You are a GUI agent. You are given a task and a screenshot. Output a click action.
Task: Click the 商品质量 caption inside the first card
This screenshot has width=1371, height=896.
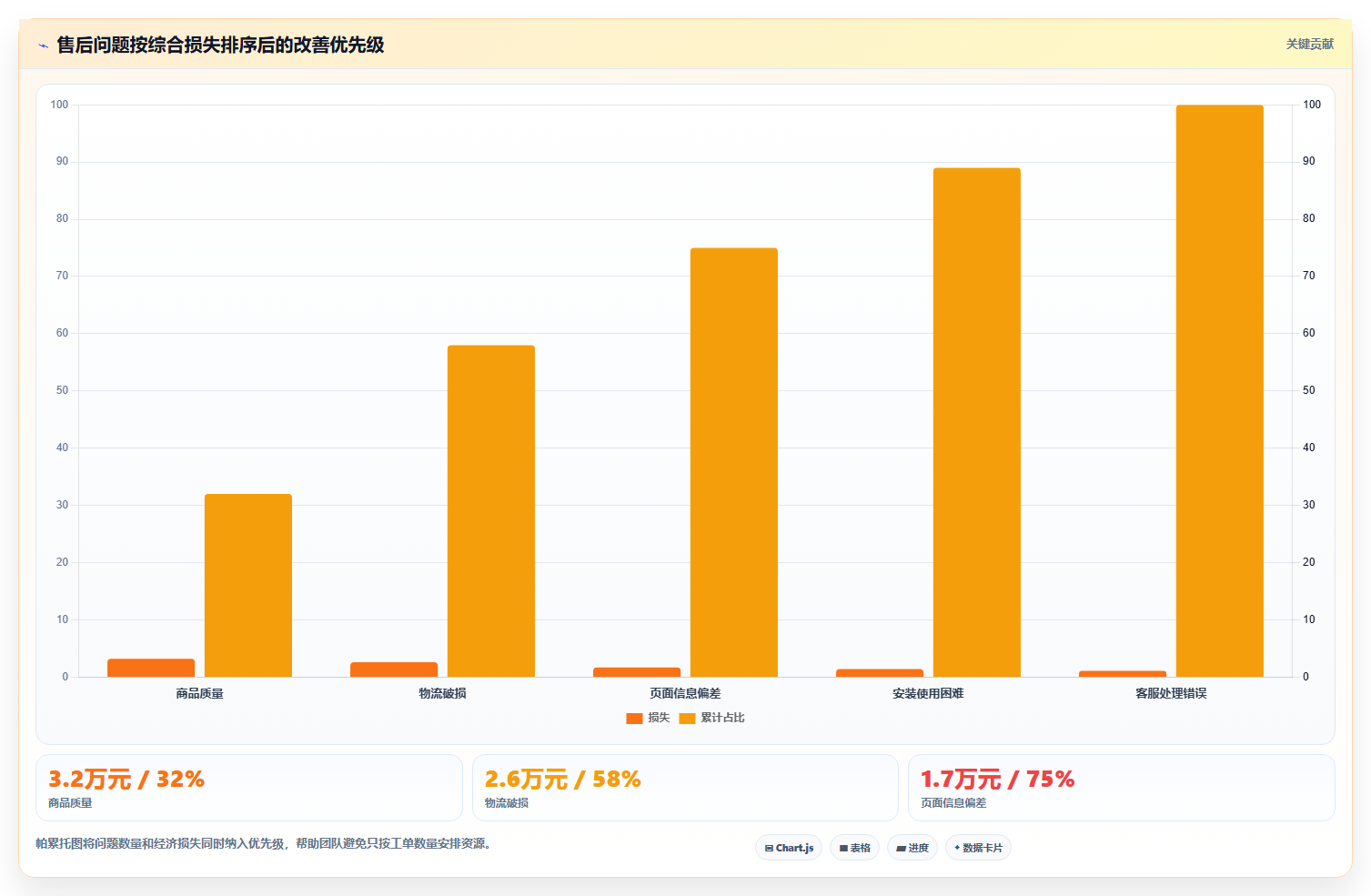(70, 803)
